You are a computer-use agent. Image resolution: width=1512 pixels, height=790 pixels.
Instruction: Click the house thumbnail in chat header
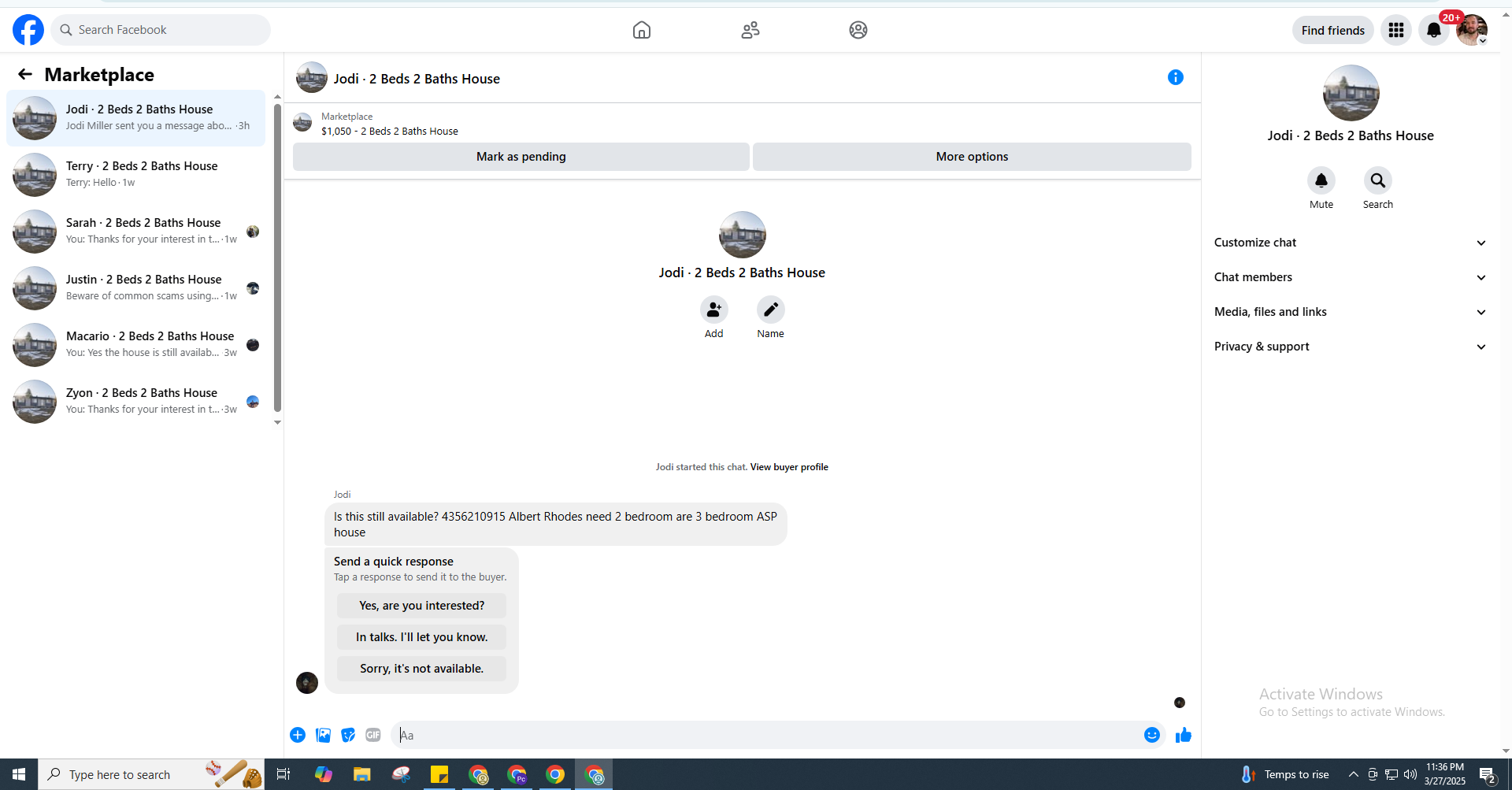tap(312, 78)
